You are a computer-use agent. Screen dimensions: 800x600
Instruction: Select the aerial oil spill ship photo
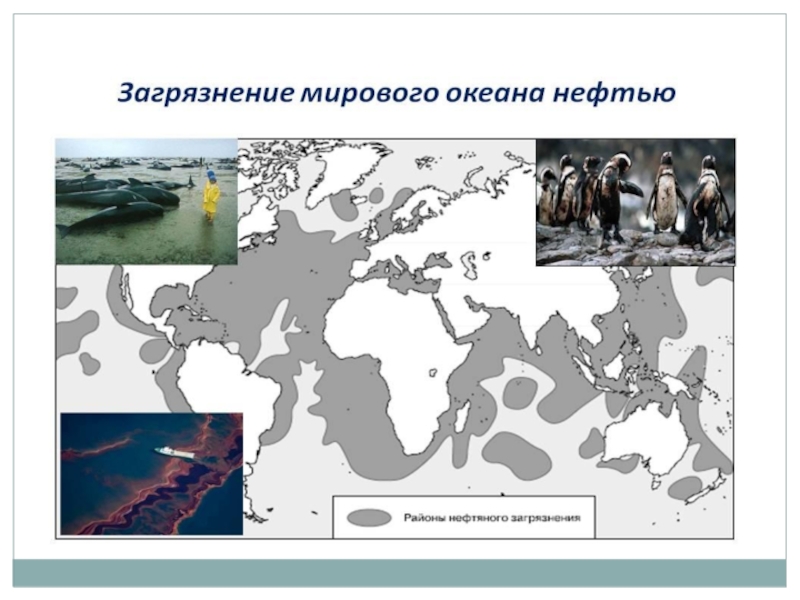click(152, 474)
